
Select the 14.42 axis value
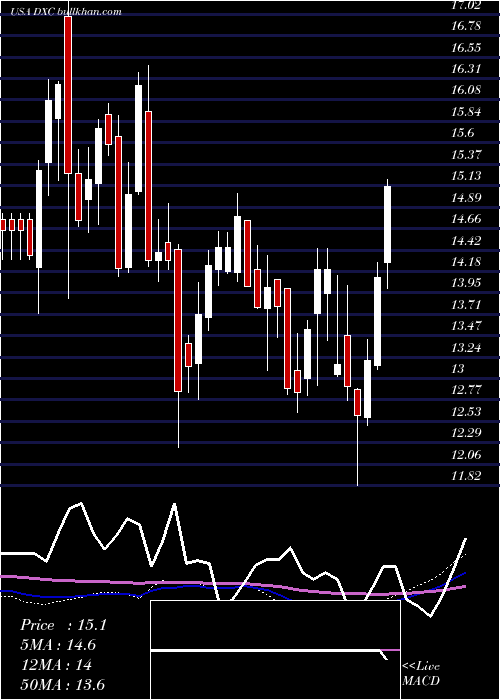[466, 241]
